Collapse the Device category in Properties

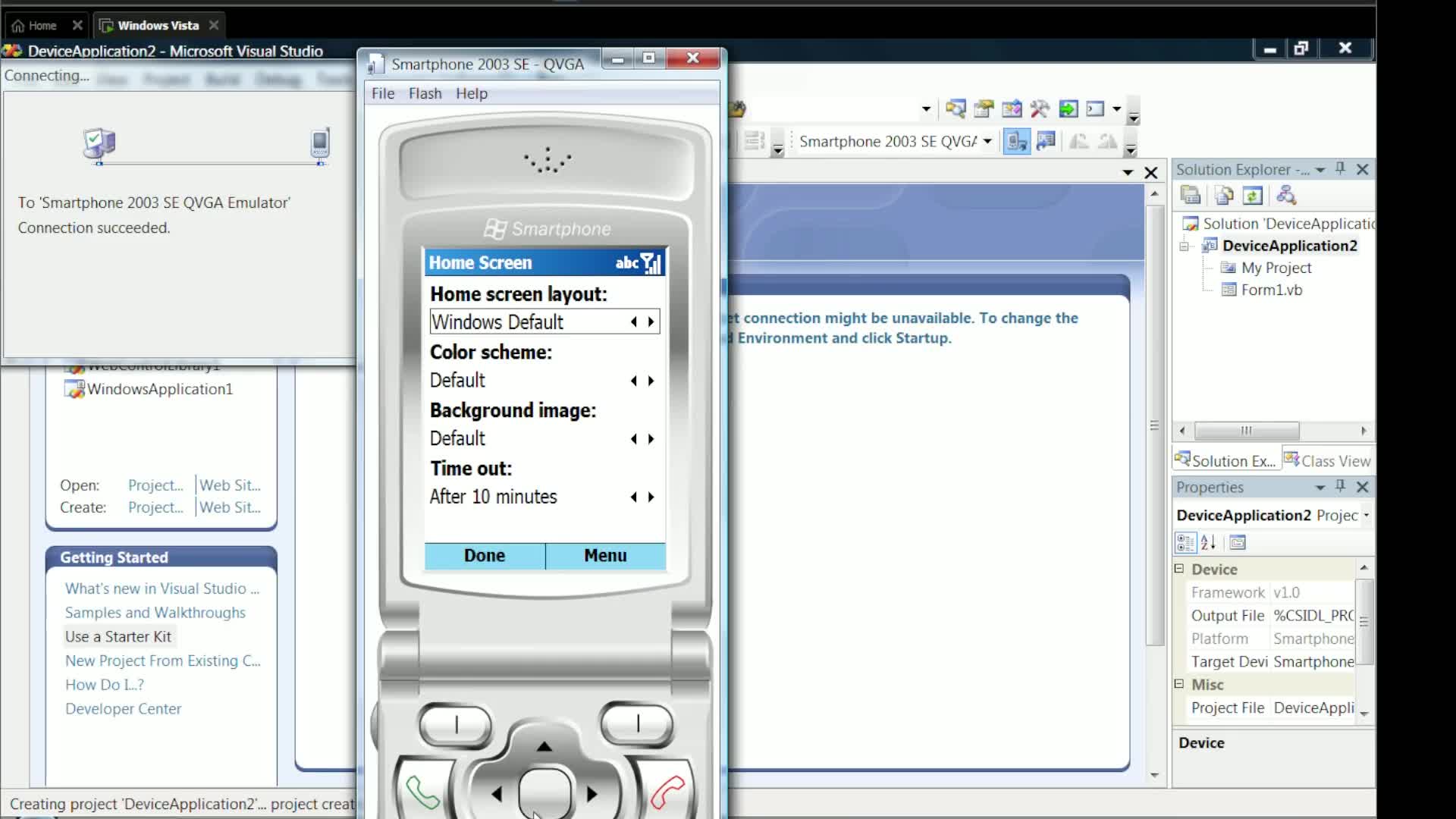point(1179,569)
